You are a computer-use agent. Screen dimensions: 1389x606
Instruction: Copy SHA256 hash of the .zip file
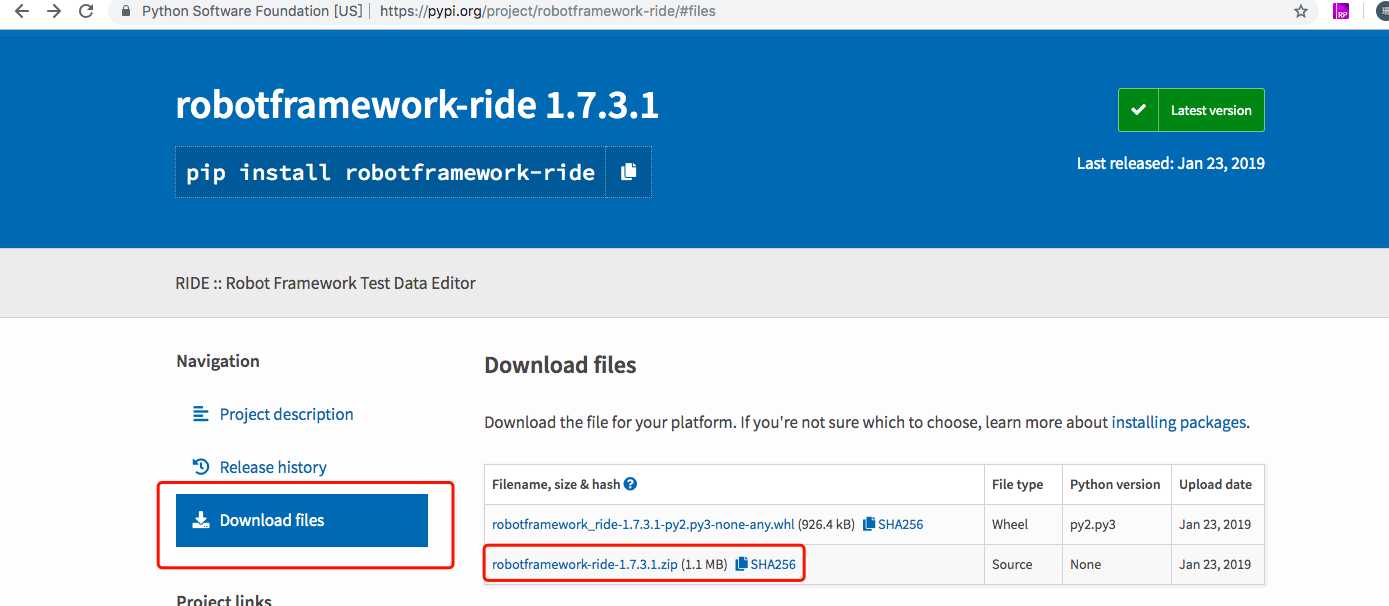(765, 565)
